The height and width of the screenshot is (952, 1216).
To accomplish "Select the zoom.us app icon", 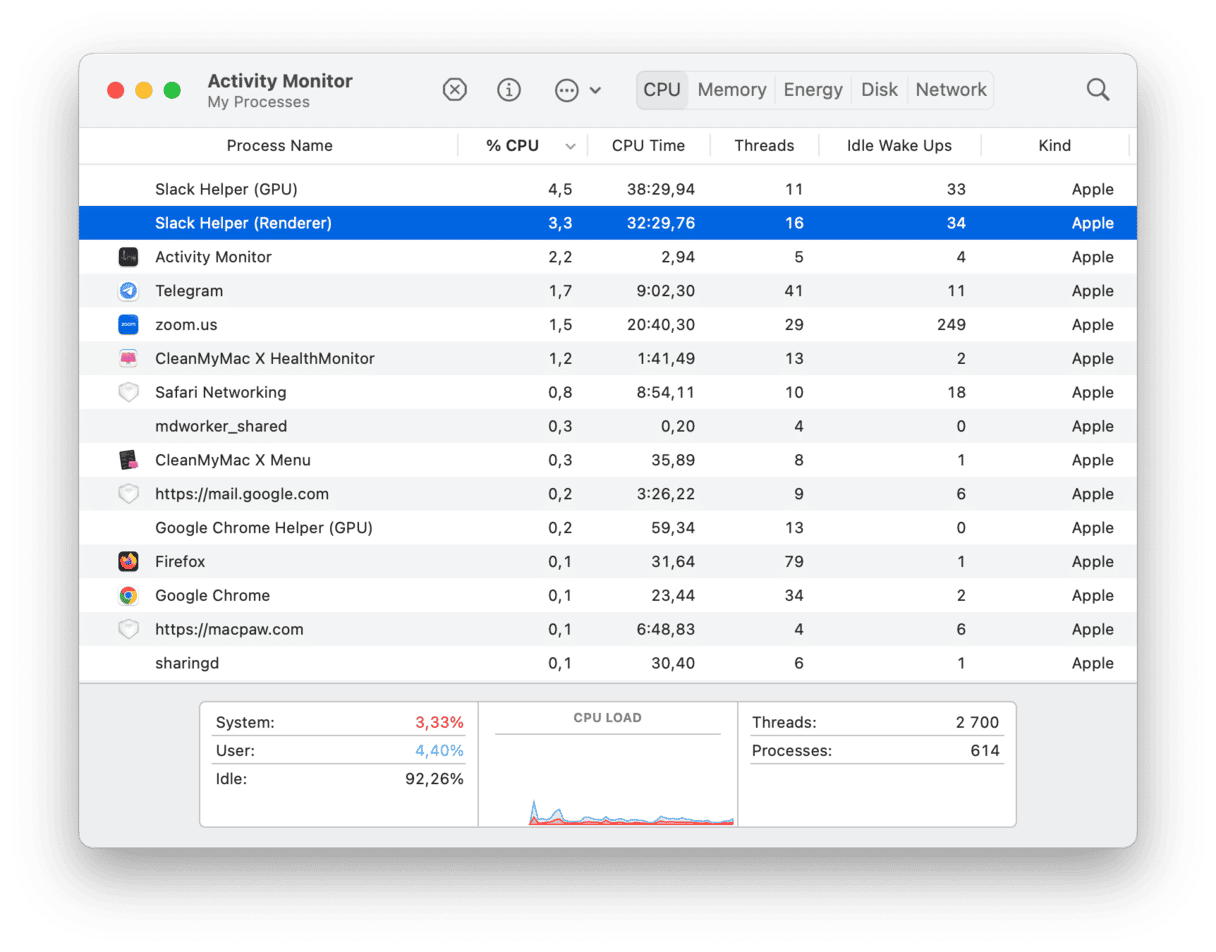I will (x=128, y=325).
